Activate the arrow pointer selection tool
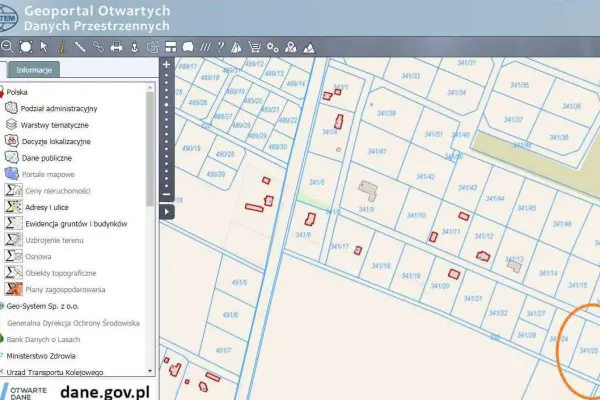The width and height of the screenshot is (600, 400). coord(44,47)
